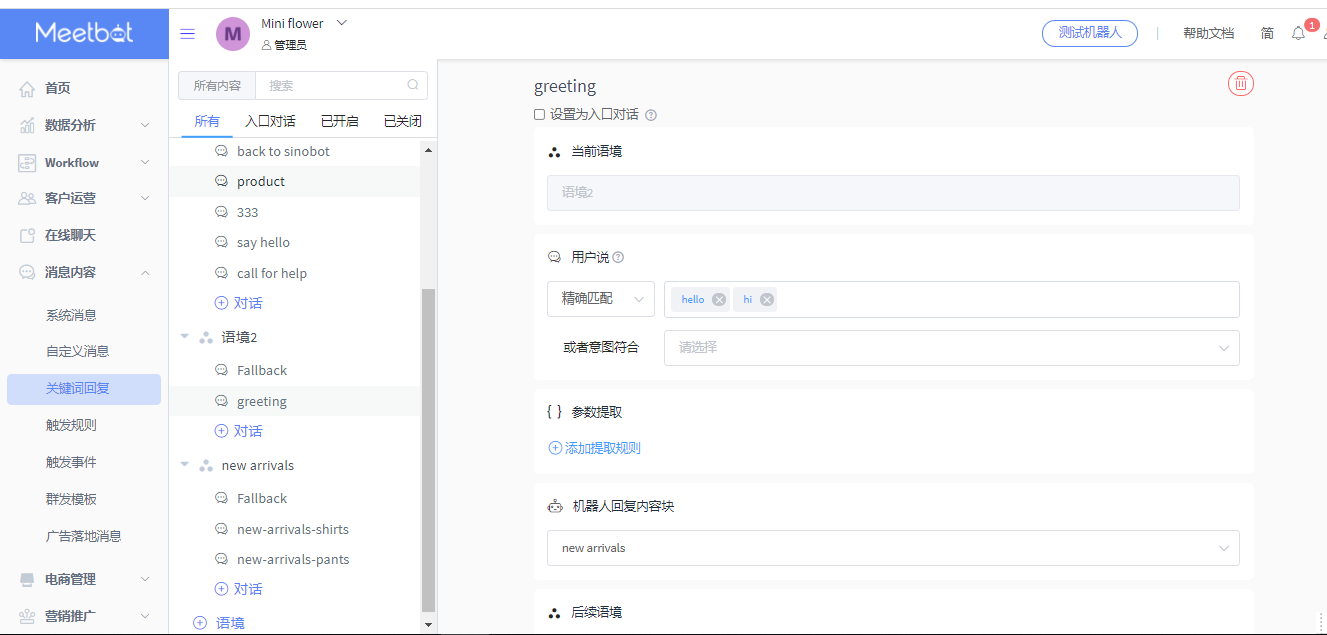Open 广告落地消息 in sidebar
This screenshot has width=1327, height=635.
(83, 536)
